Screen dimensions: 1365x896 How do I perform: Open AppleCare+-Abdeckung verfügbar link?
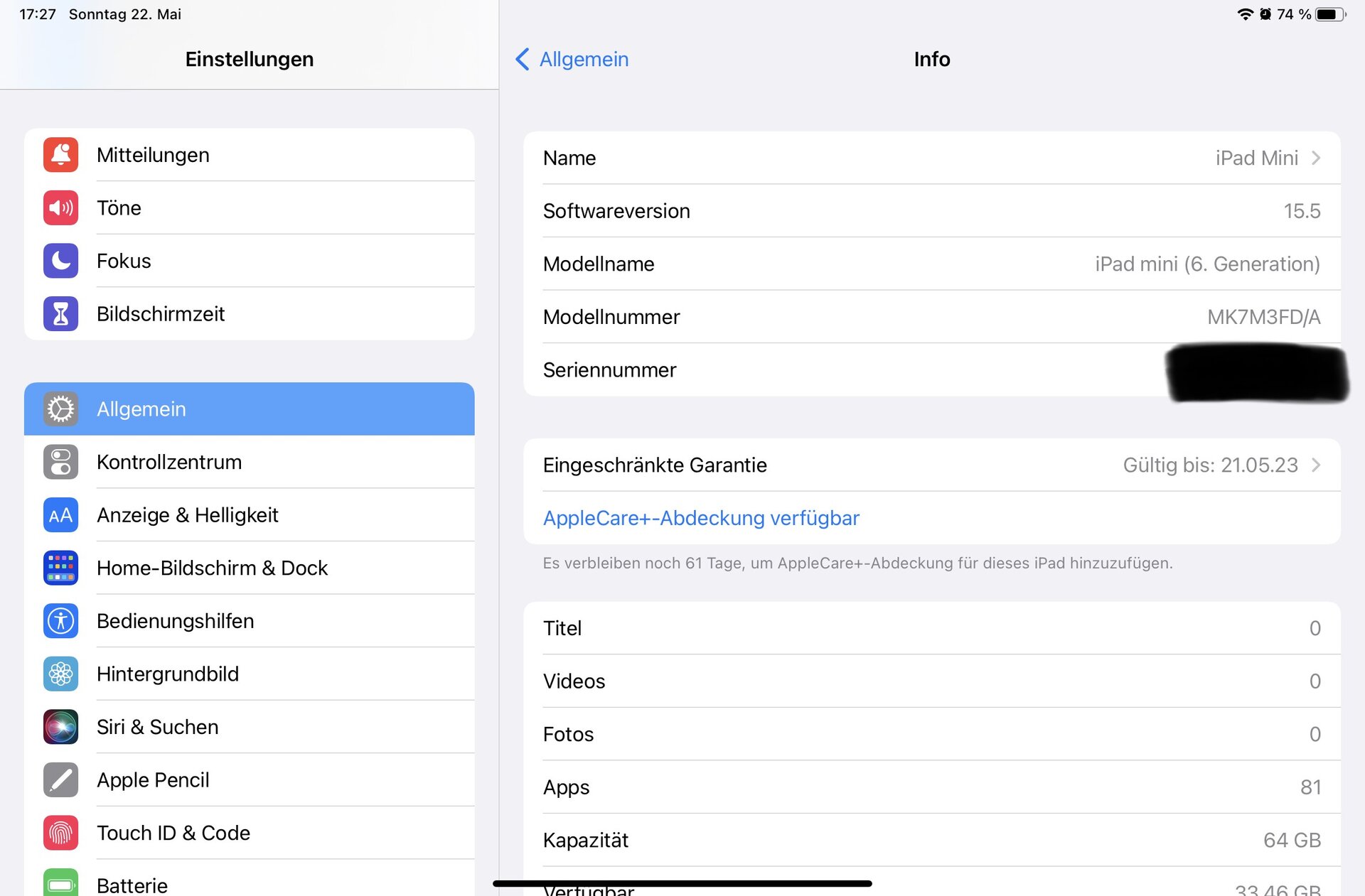[x=701, y=518]
